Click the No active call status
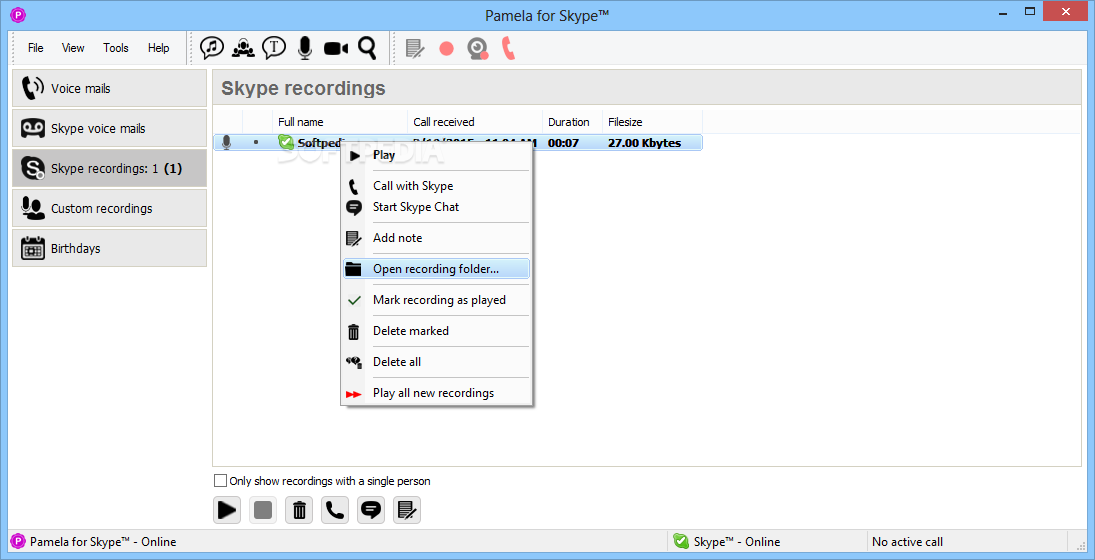Image resolution: width=1095 pixels, height=560 pixels. 907,542
